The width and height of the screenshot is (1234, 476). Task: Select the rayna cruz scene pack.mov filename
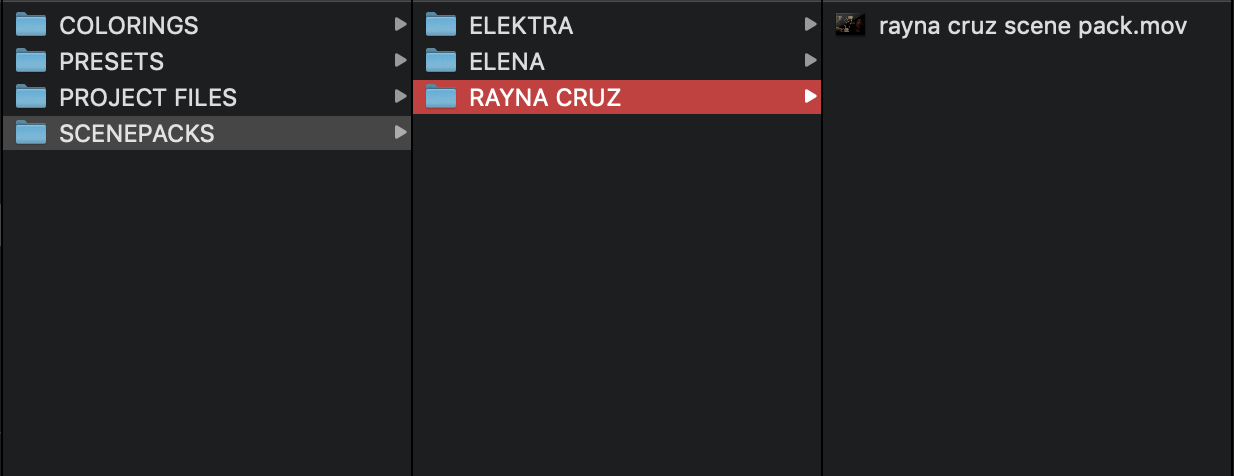(x=1032, y=25)
